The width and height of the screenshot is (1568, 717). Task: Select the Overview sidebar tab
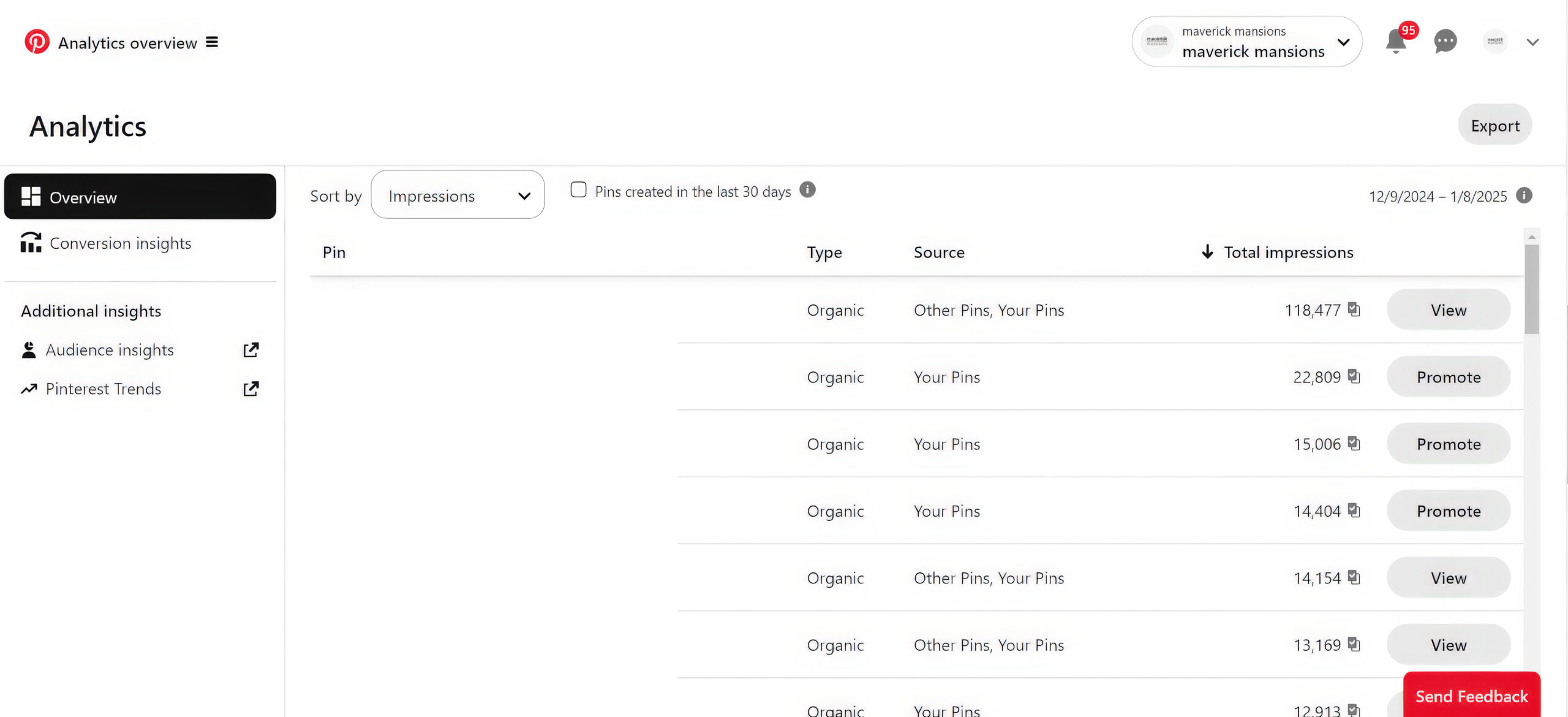(140, 197)
